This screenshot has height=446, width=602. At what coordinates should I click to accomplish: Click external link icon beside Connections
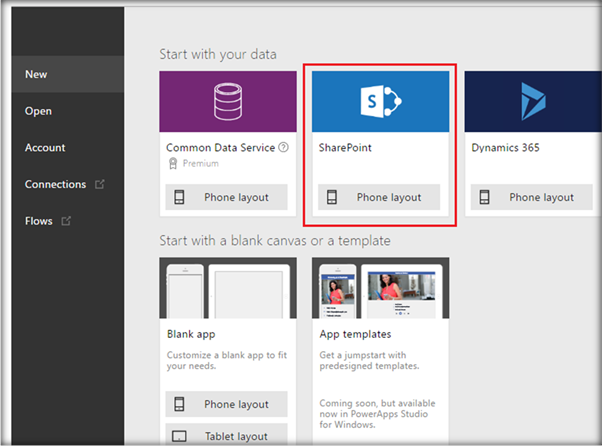point(100,184)
